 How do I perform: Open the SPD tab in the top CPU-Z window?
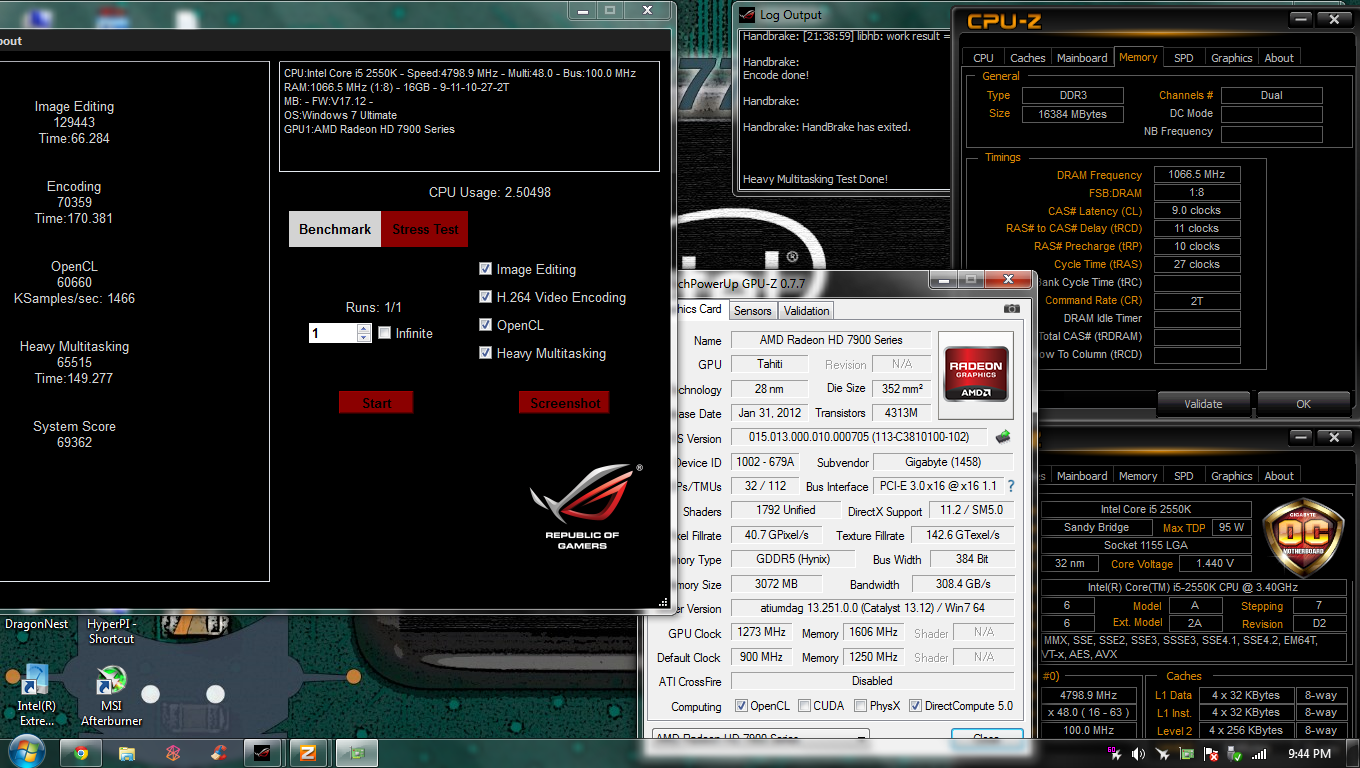click(x=1183, y=58)
